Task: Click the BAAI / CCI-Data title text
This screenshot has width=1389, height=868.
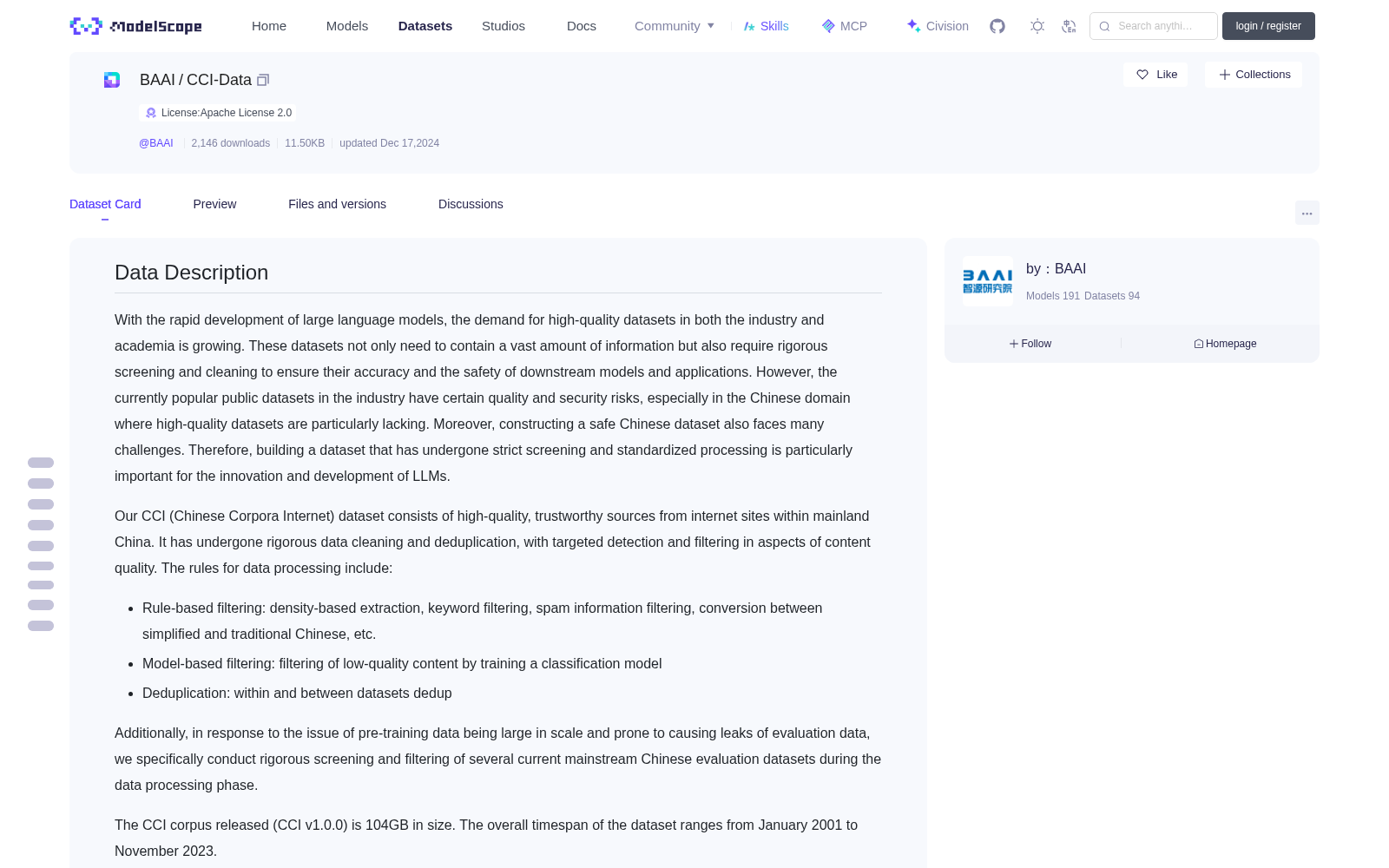Action: point(195,80)
